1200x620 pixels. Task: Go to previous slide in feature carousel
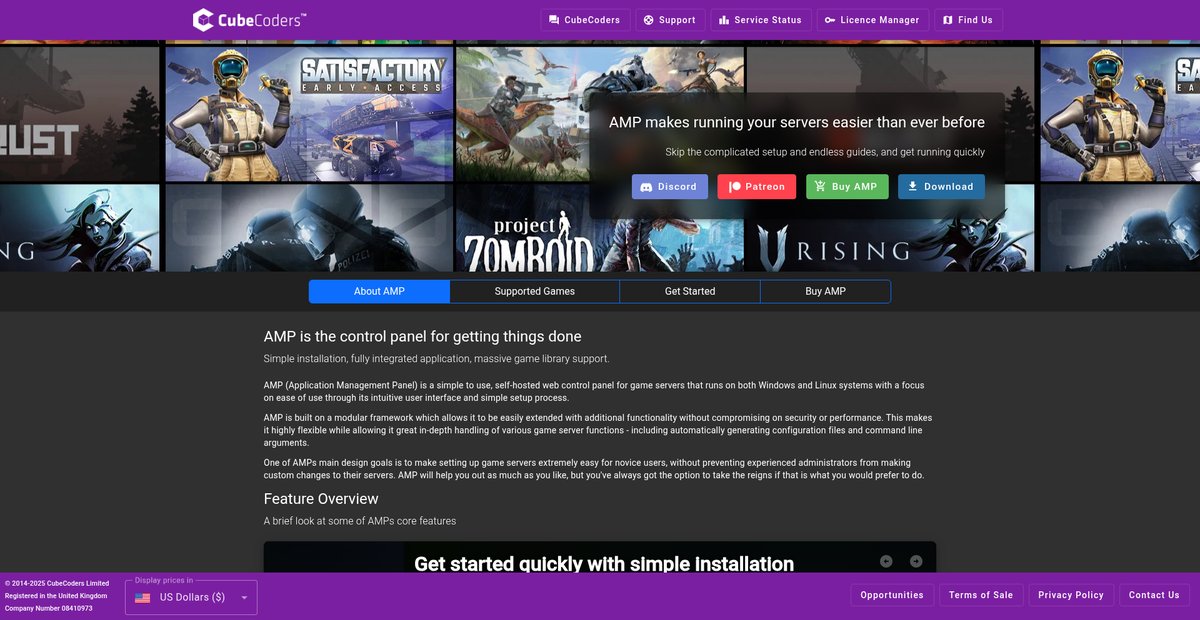coord(886,561)
